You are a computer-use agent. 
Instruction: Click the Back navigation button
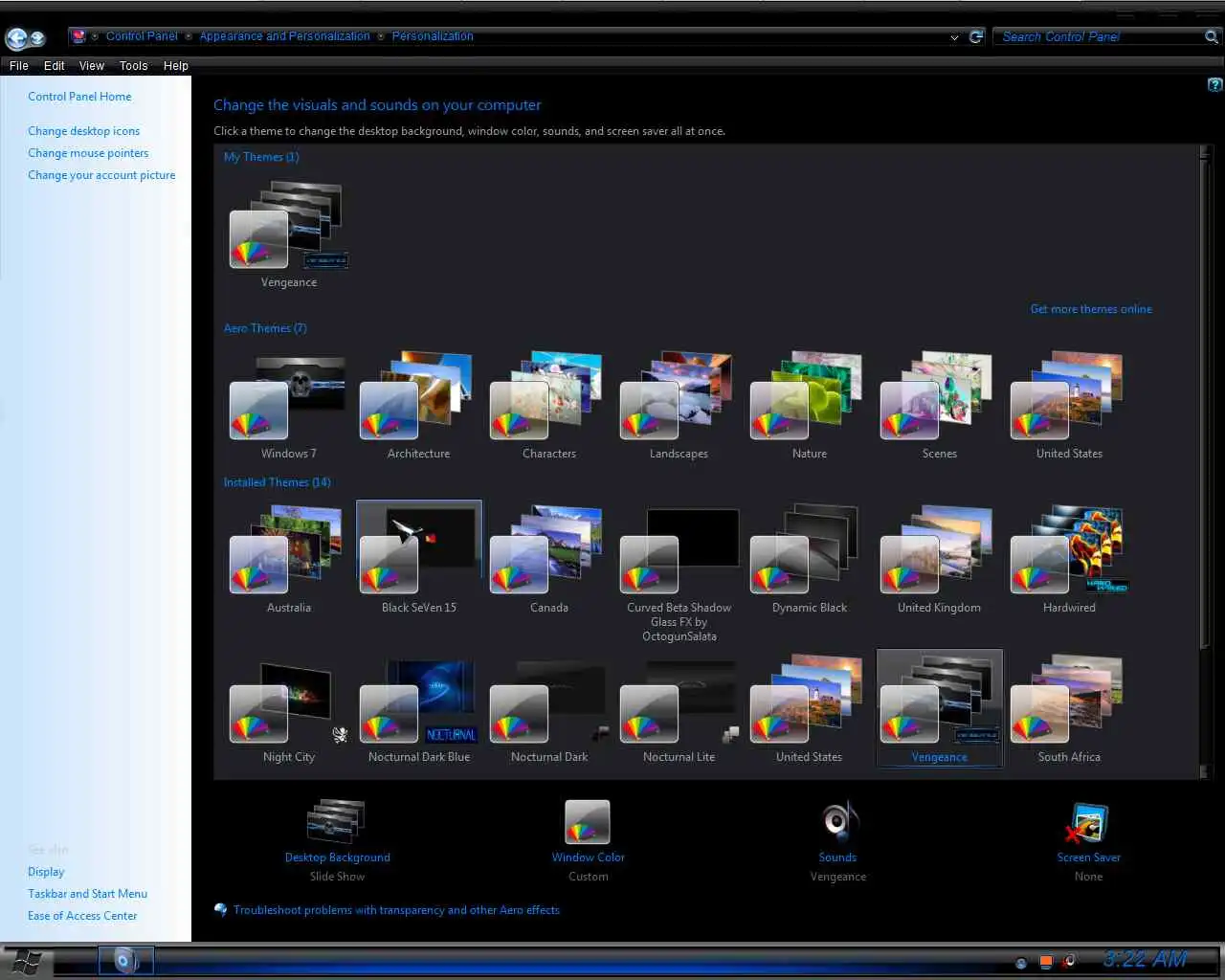16,38
